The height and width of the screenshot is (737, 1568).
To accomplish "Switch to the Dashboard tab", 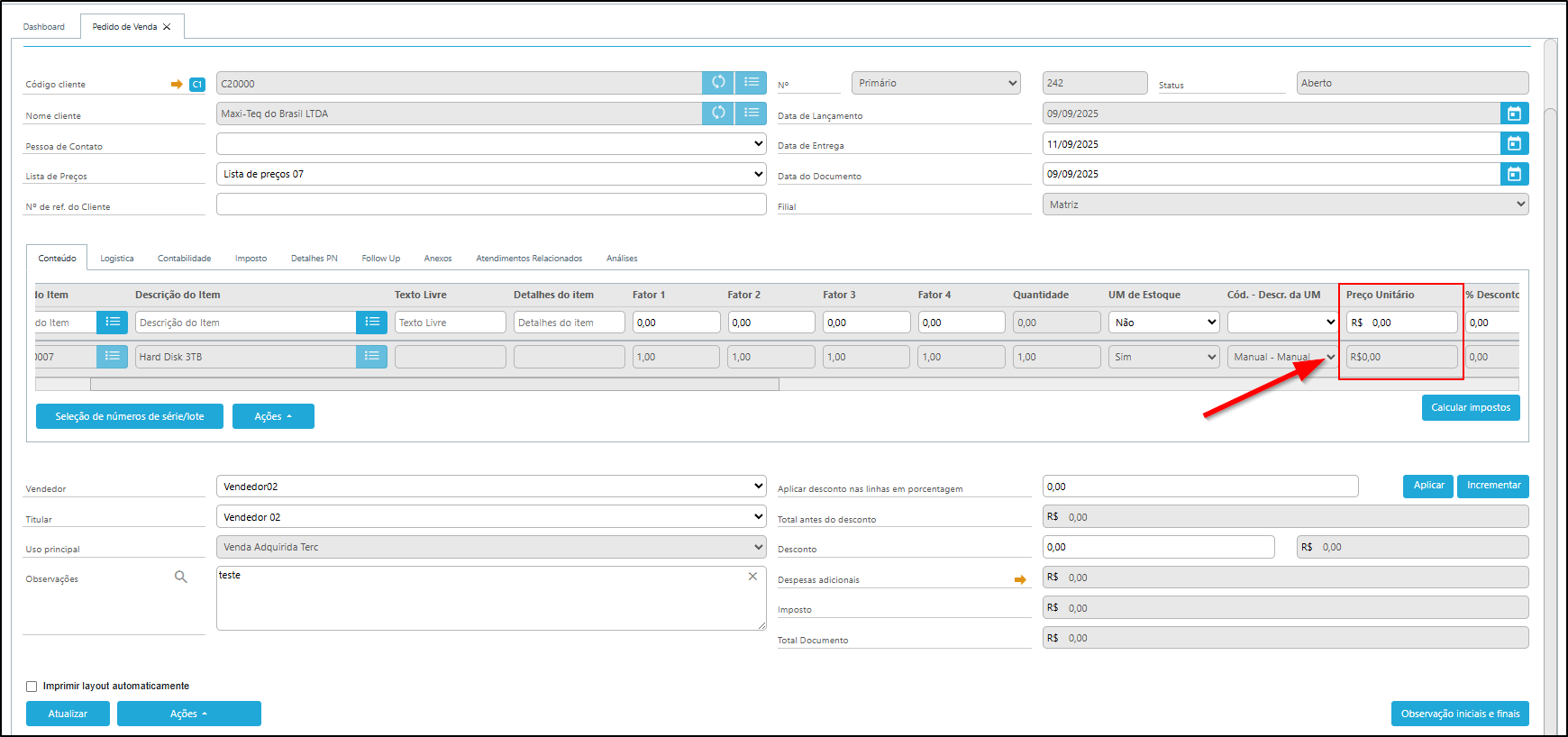I will click(44, 27).
